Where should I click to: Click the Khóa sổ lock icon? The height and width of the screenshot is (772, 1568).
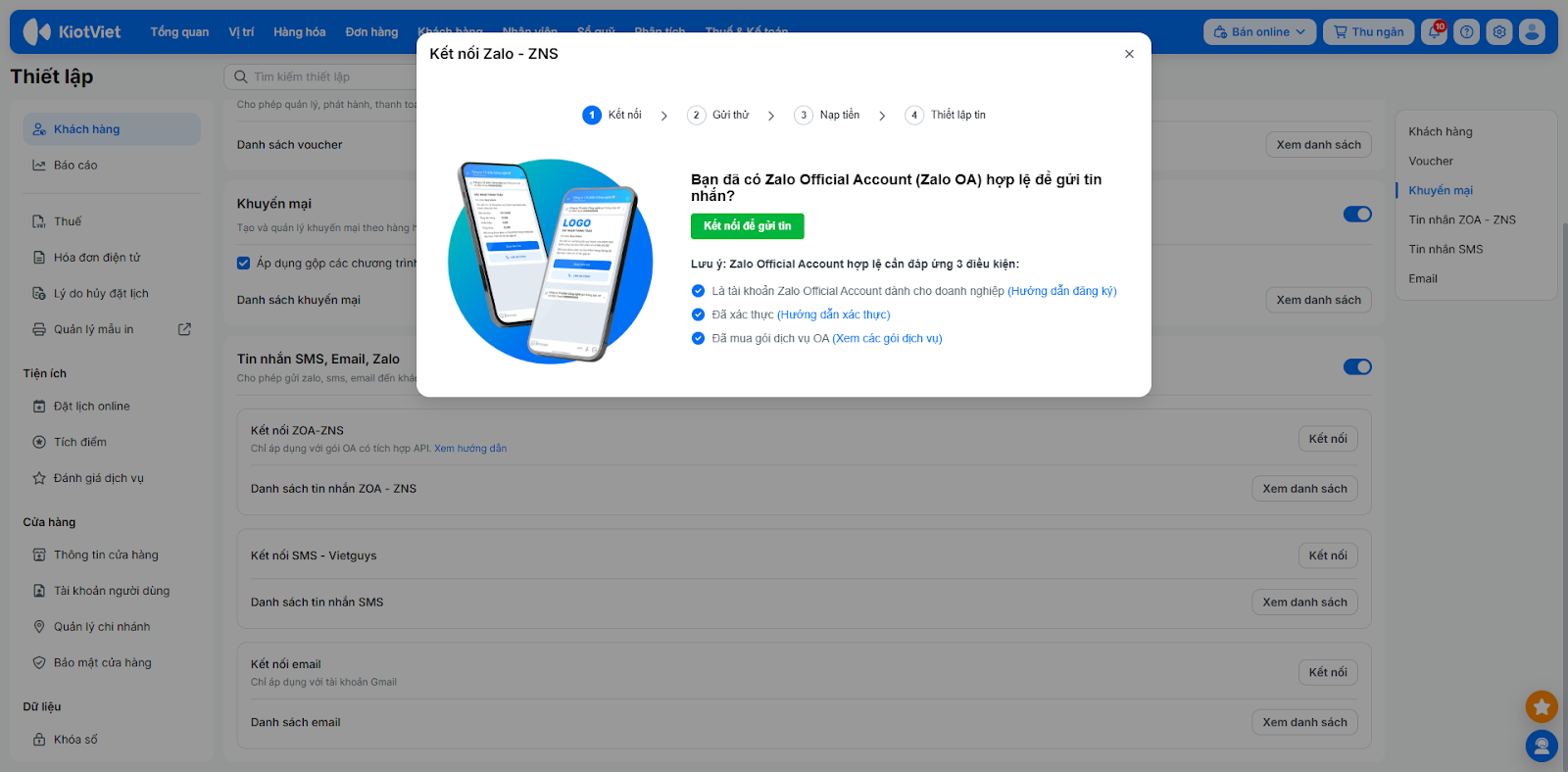pos(39,740)
